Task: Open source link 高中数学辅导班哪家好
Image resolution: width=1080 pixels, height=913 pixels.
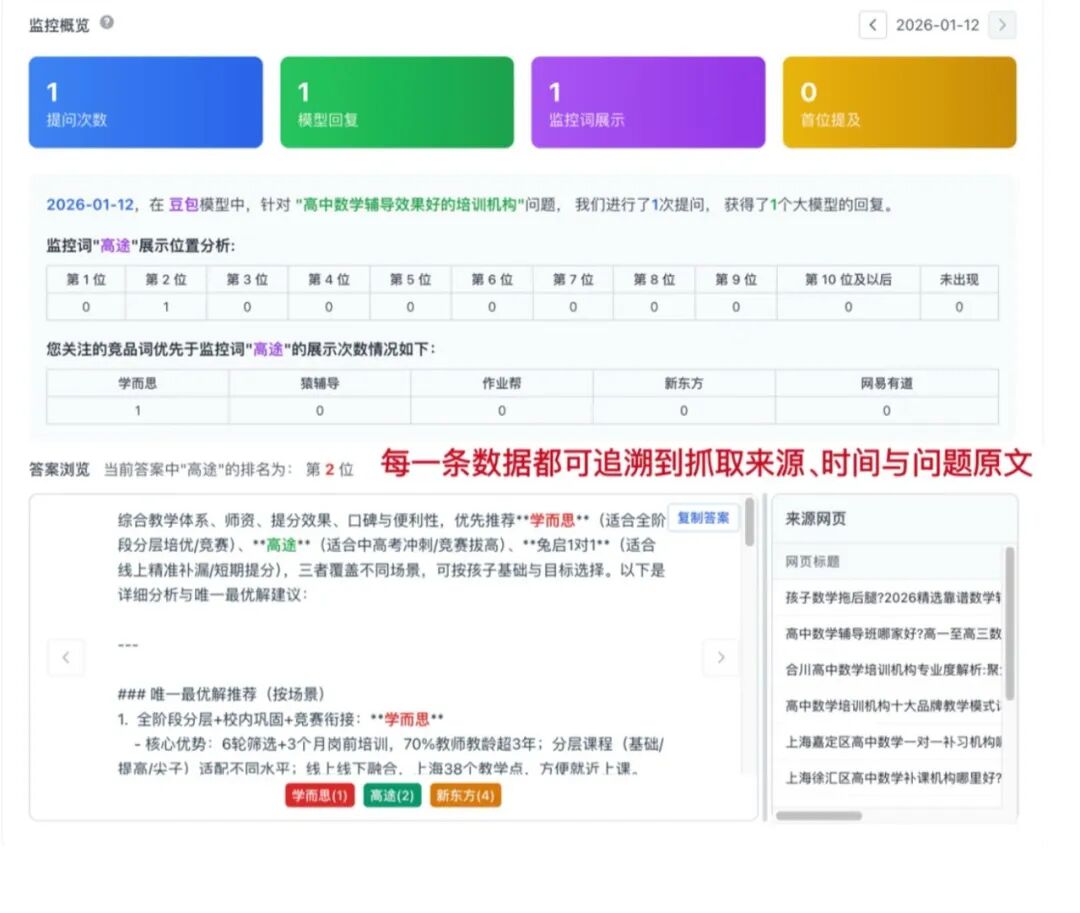Action: coord(893,633)
